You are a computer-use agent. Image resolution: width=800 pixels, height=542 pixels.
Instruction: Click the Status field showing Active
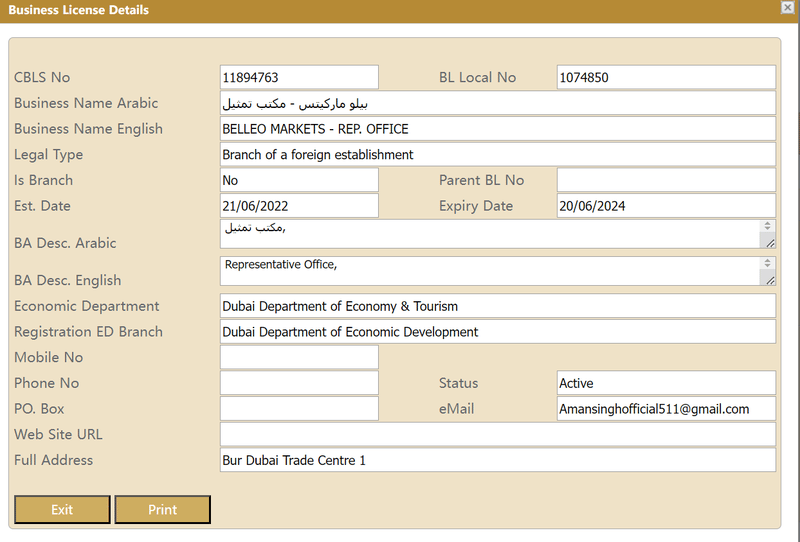pyautogui.click(x=666, y=383)
